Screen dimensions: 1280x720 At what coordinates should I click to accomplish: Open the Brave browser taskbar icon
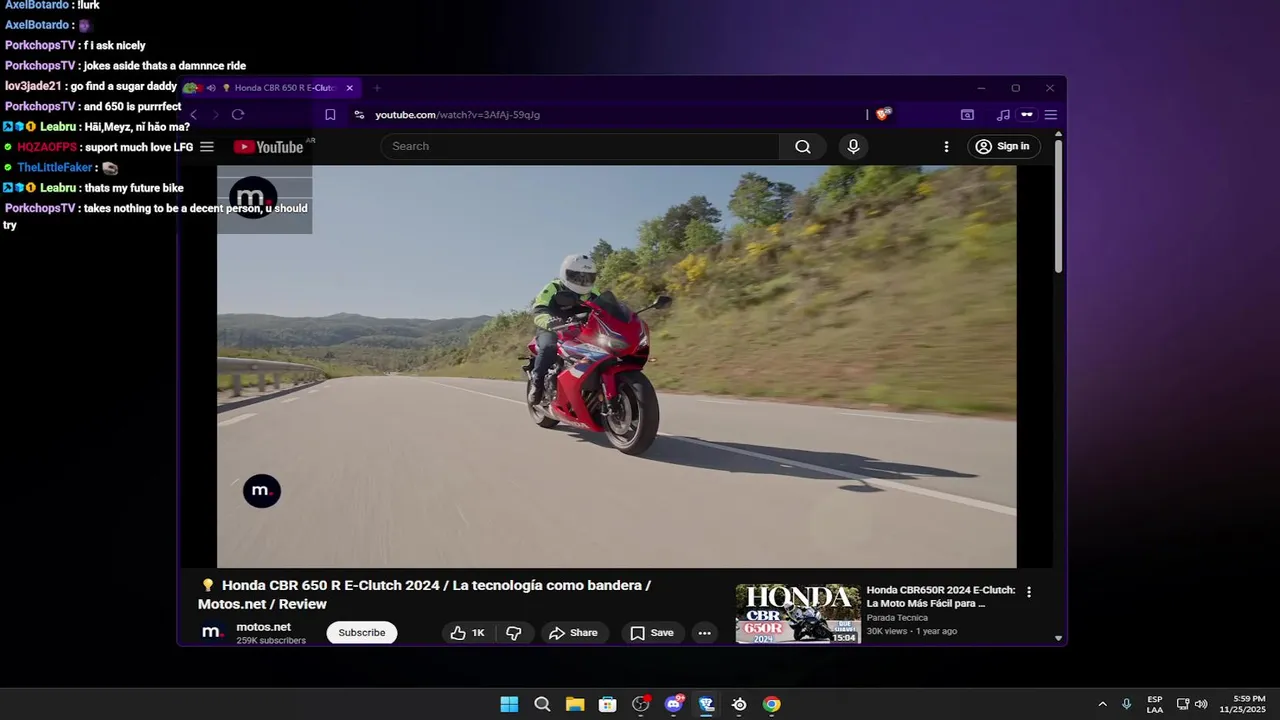point(706,704)
